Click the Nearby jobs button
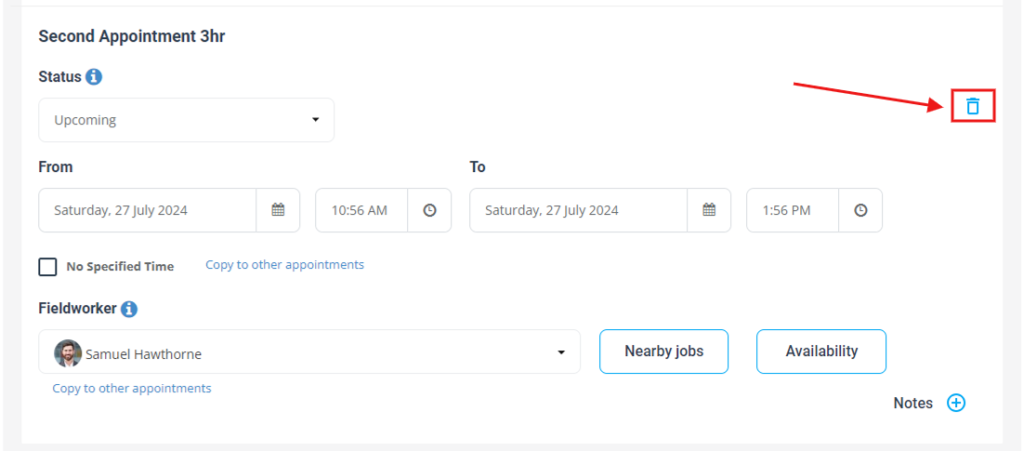Screen dimensions: 1024x451 [x=664, y=352]
